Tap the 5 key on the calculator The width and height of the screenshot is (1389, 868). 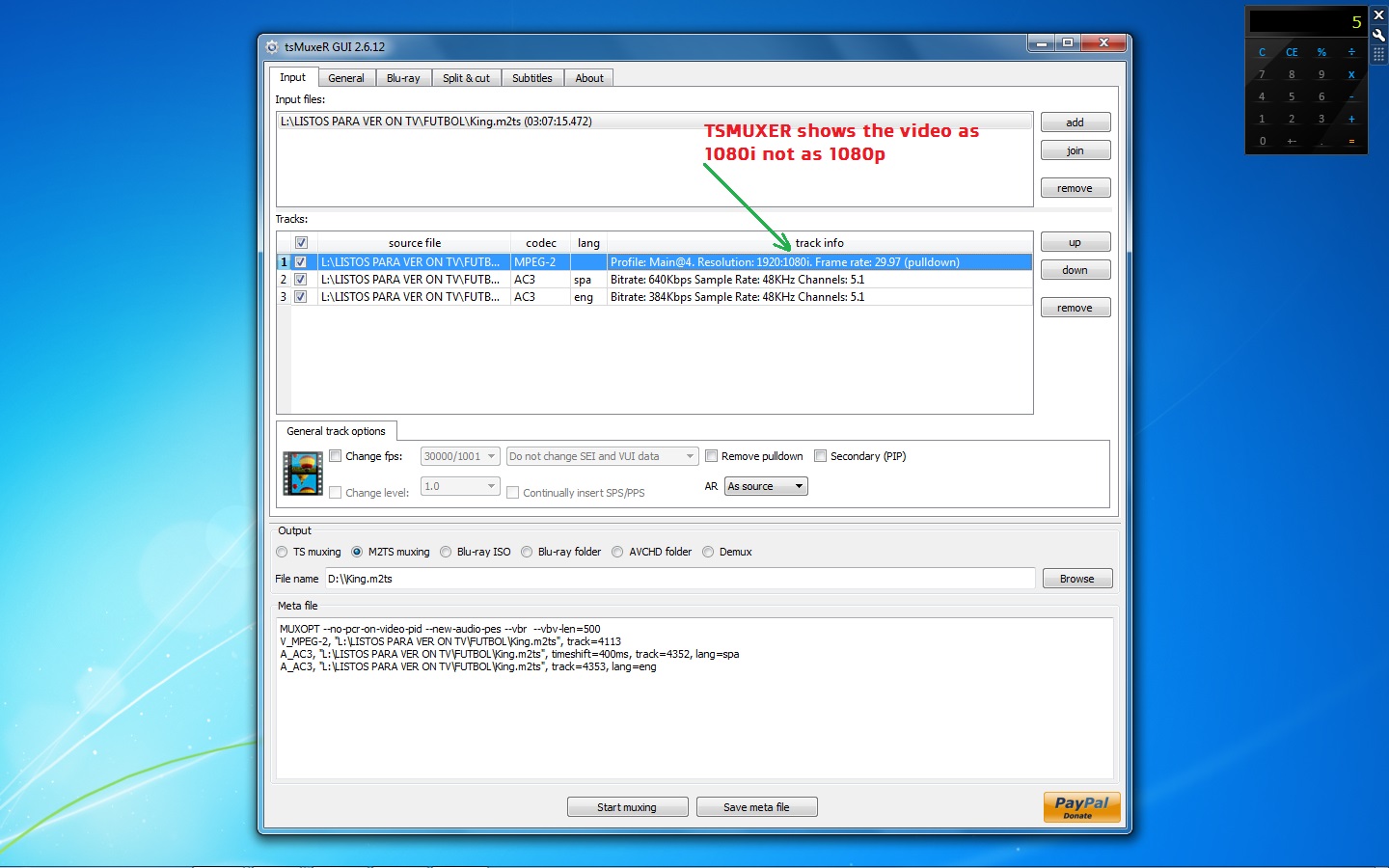[1292, 96]
